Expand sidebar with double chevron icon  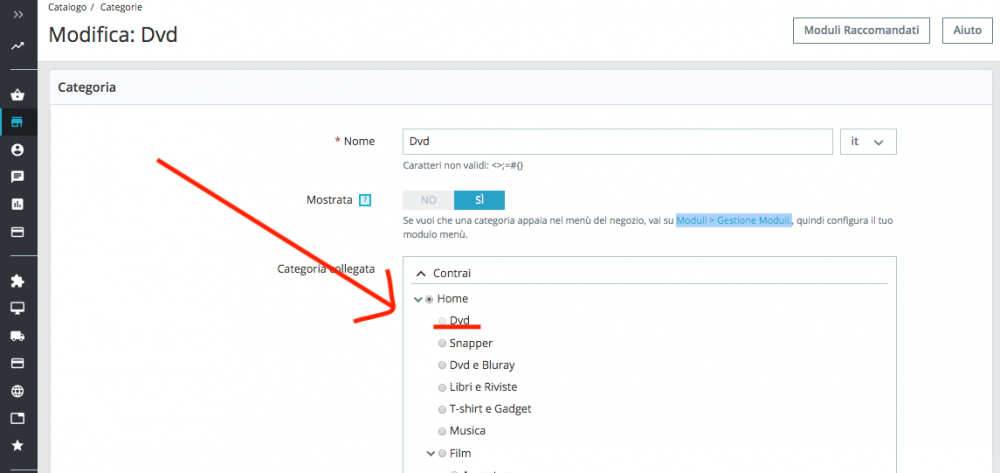point(18,13)
